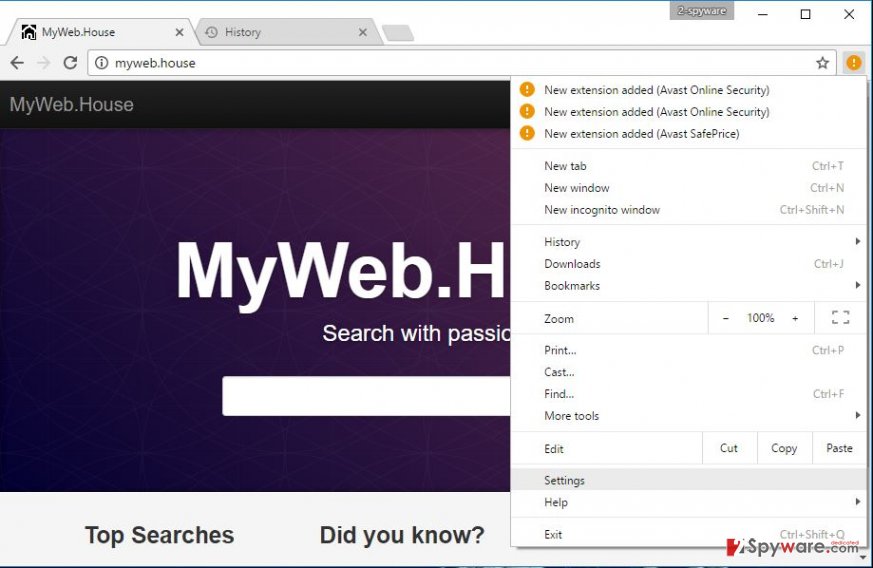This screenshot has height=568, width=873.
Task: Open second Avast Online Security extension notice
Action: [x=688, y=111]
